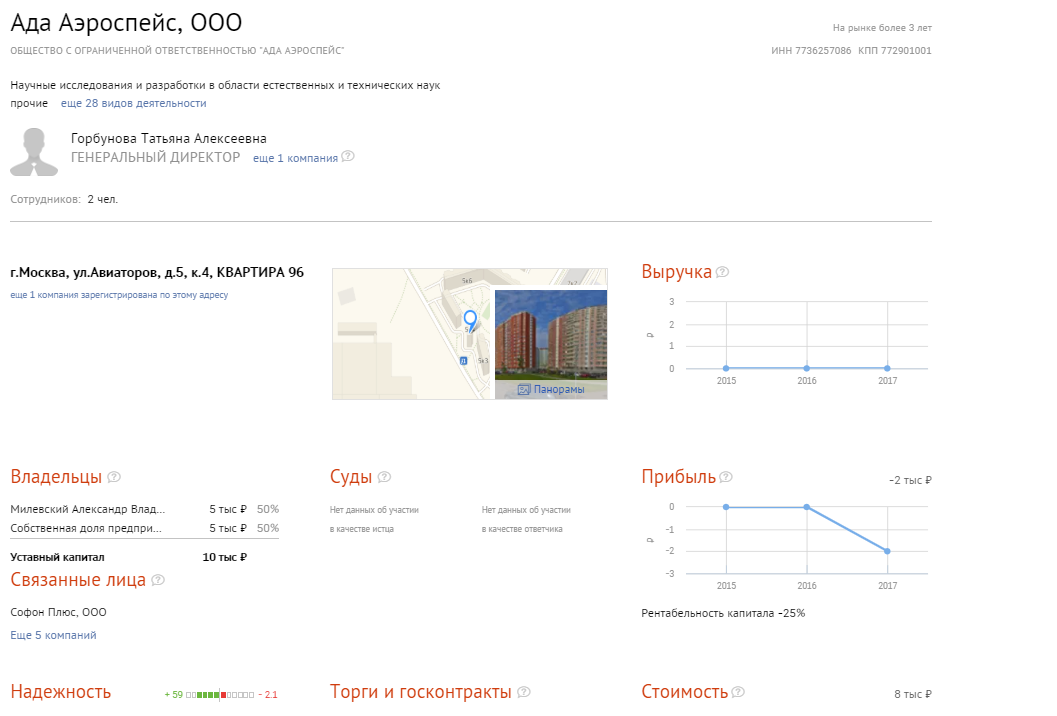1057x716 pixels.
Task: Click the help icon next to Владельцы
Action: pos(114,477)
